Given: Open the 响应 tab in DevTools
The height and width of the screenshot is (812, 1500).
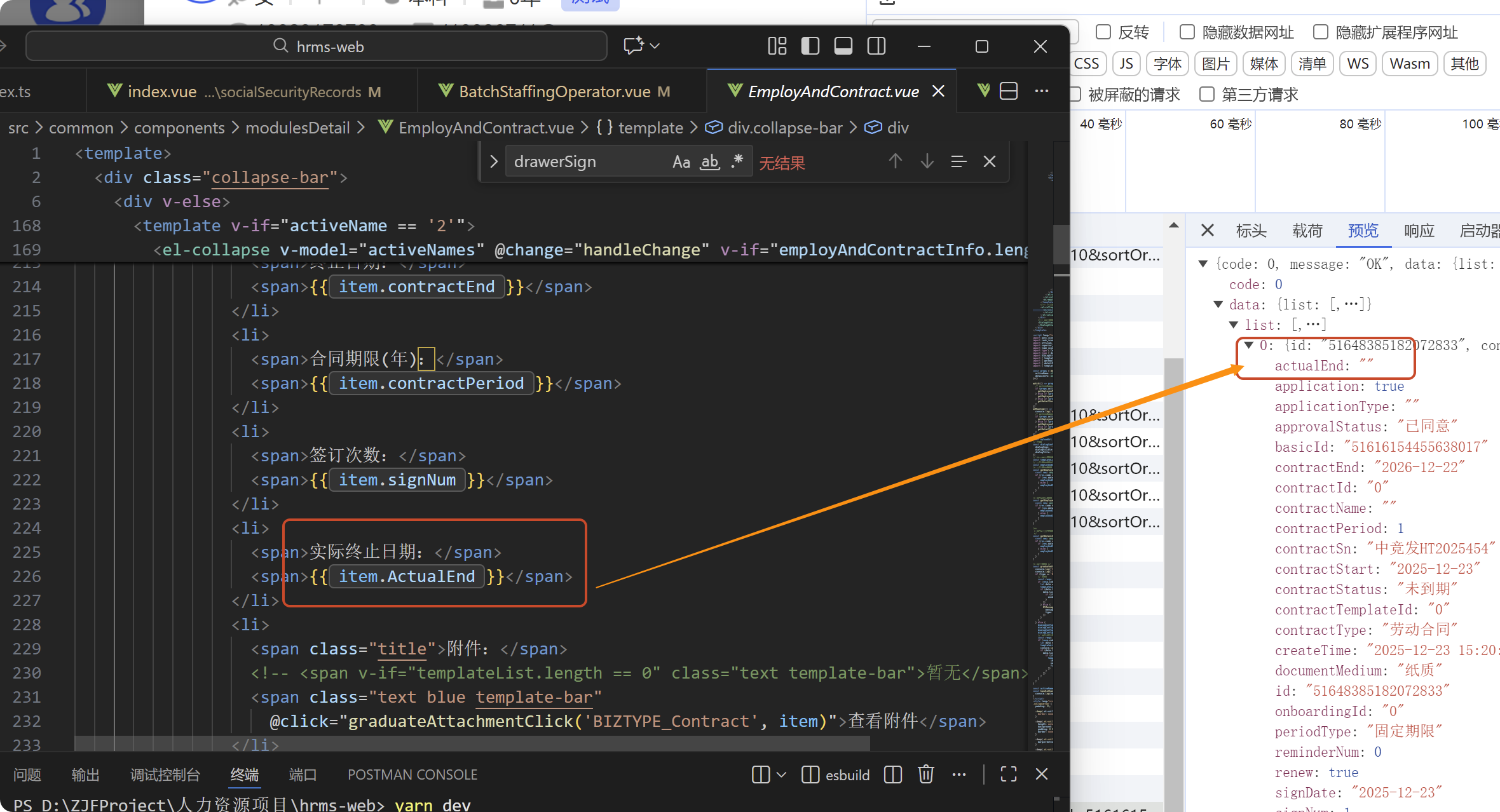Looking at the screenshot, I should coord(1419,231).
